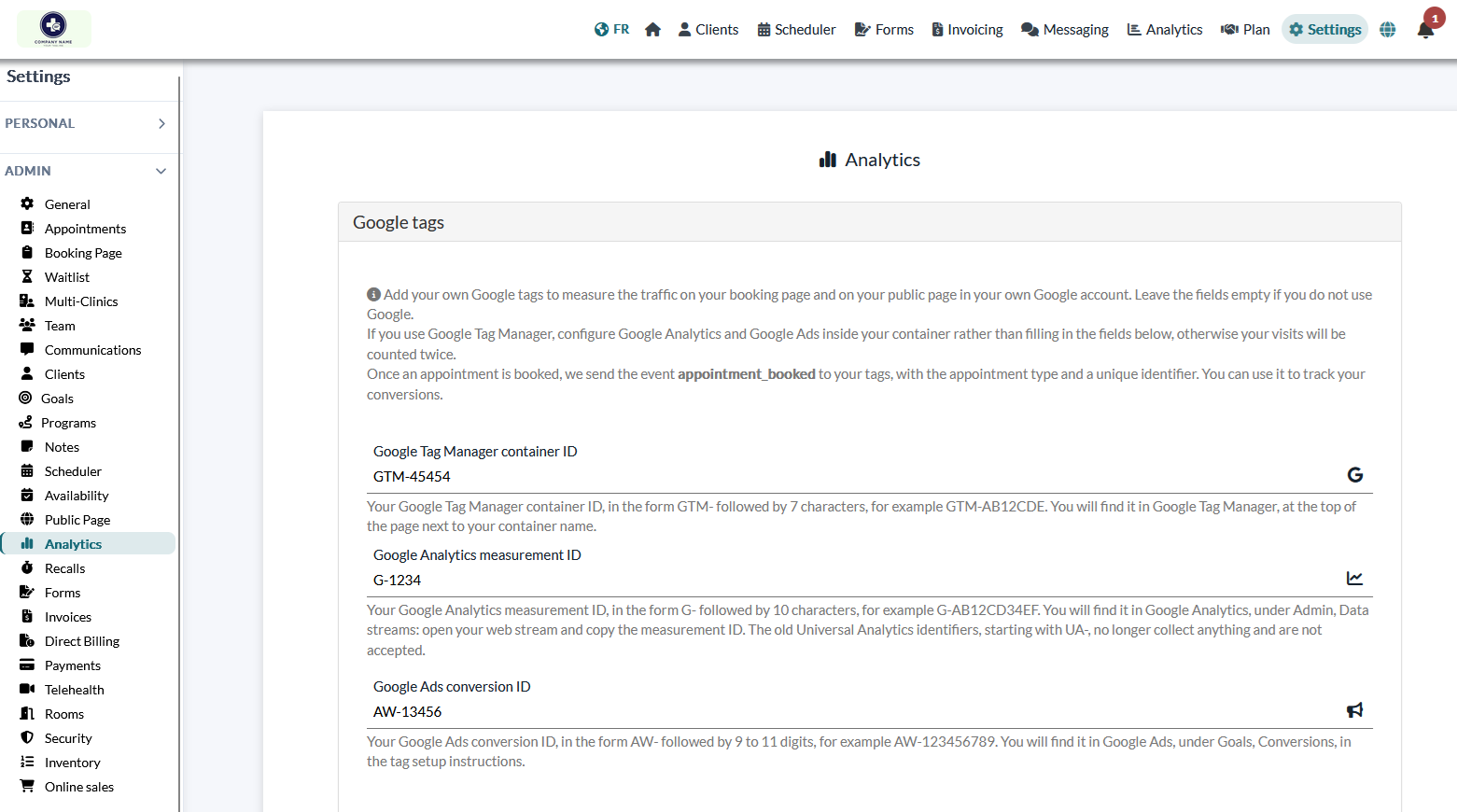Click the Google G icon in Tag Manager field
The width and height of the screenshot is (1457, 812).
point(1355,475)
